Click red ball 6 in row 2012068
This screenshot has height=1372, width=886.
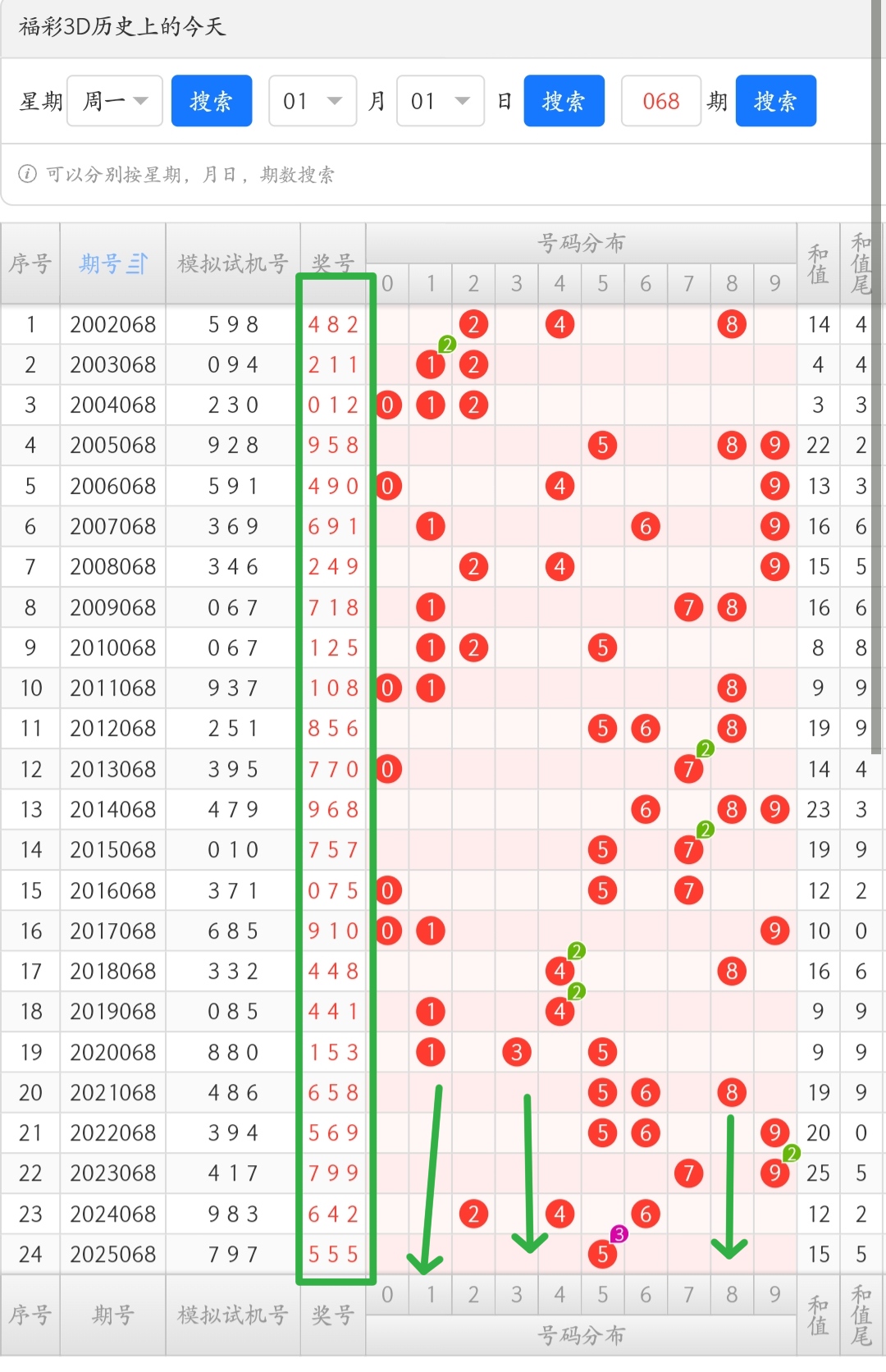[x=646, y=729]
